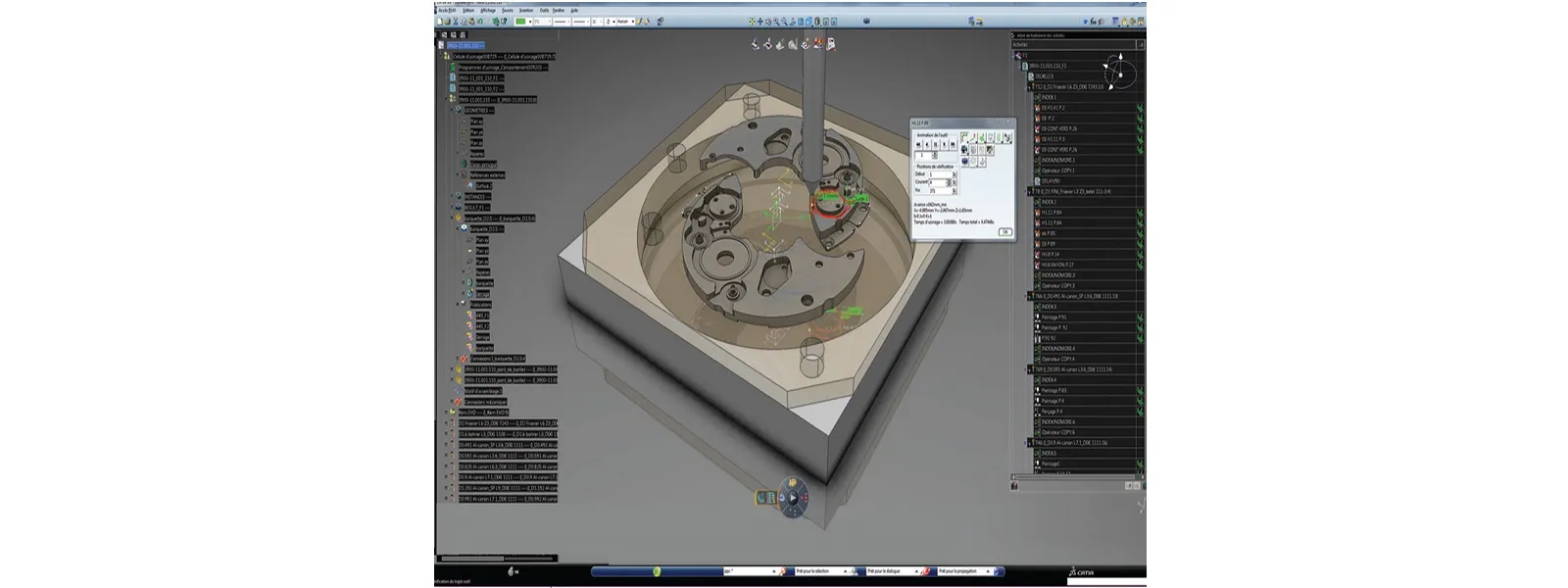Click the green color swatch in toolbar
Image resolution: width=1568 pixels, height=588 pixels.
point(520,22)
